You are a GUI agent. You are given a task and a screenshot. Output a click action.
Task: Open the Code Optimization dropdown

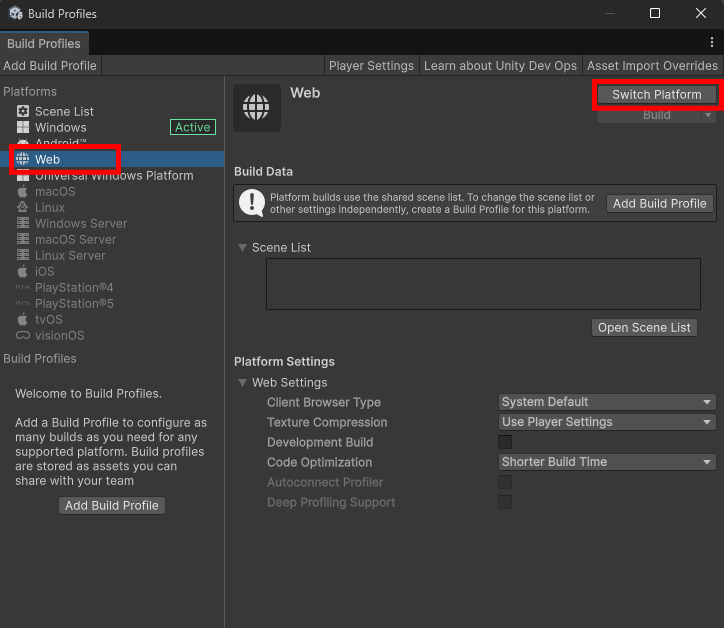[x=607, y=462]
